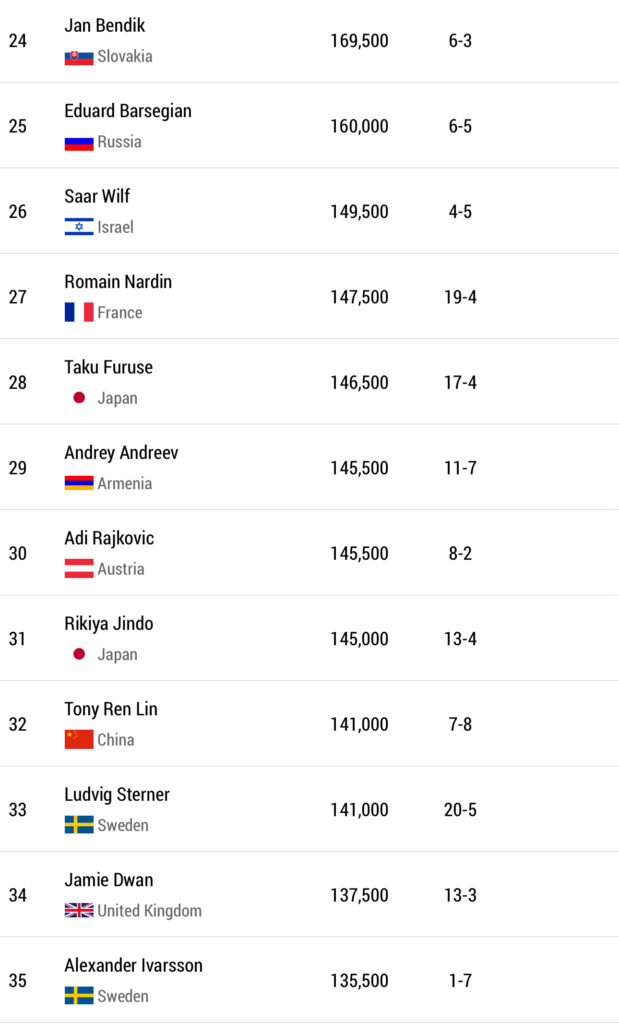This screenshot has height=1024, width=619.
Task: Click the France flag under Romain Nardin
Action: [x=79, y=312]
